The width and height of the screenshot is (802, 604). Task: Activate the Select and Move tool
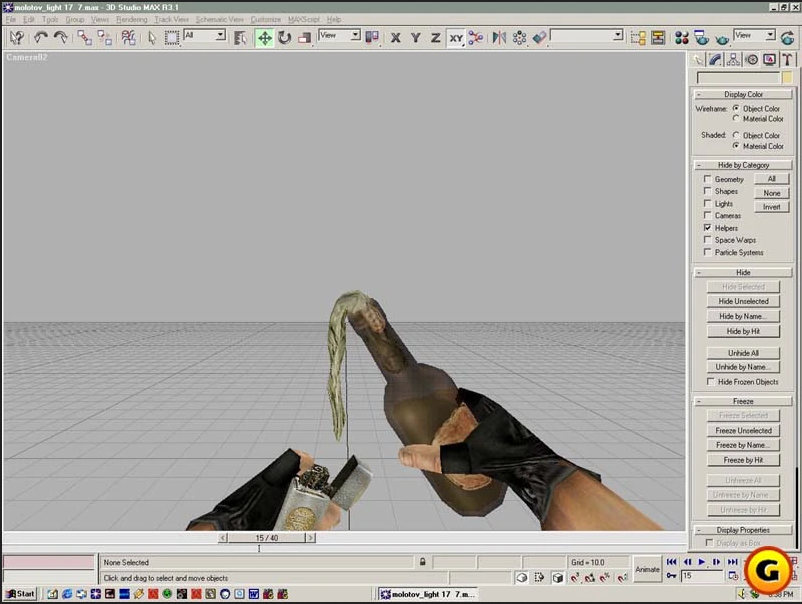[264, 37]
